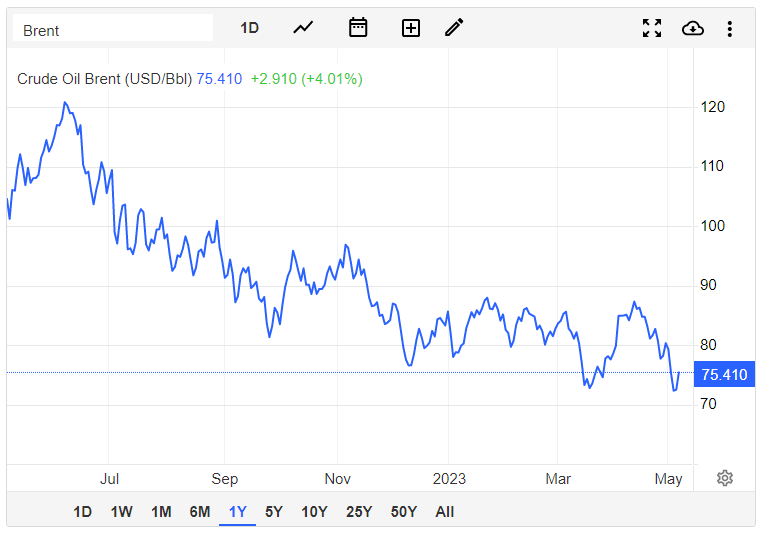Click the Crude Oil Brent (USD/Bbl) legend label
772x541 pixels.
click(x=104, y=79)
